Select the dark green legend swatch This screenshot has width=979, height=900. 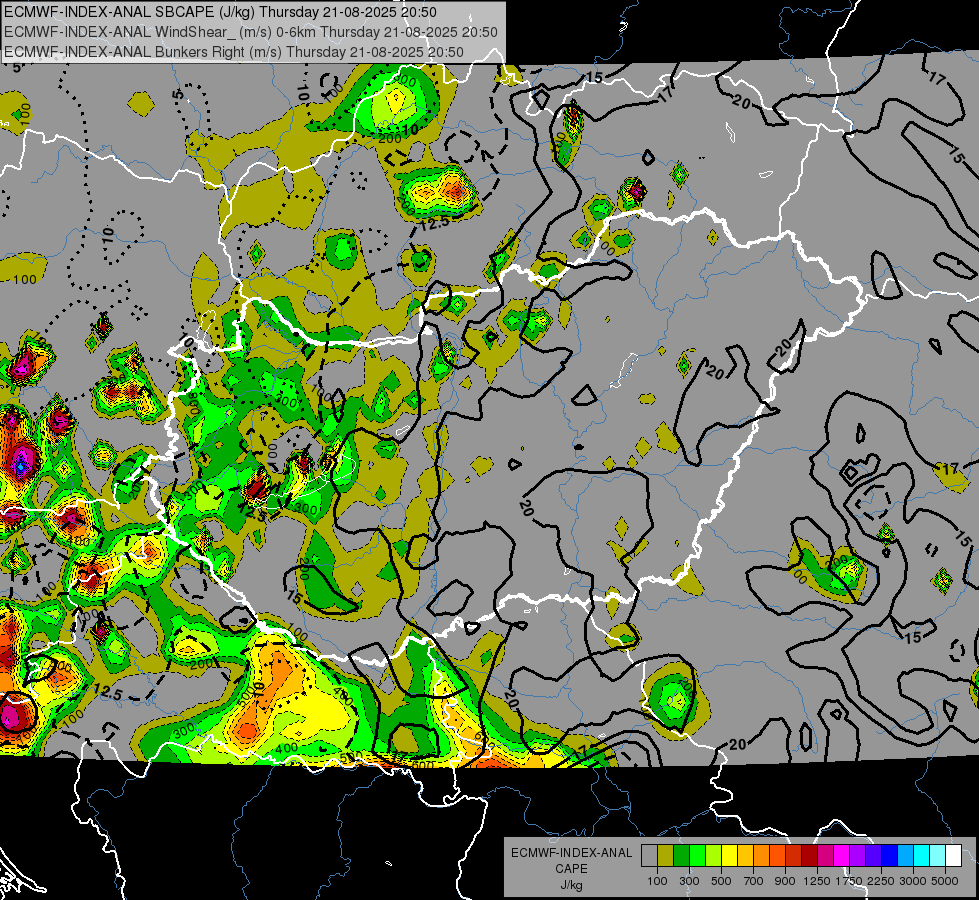coord(681,856)
